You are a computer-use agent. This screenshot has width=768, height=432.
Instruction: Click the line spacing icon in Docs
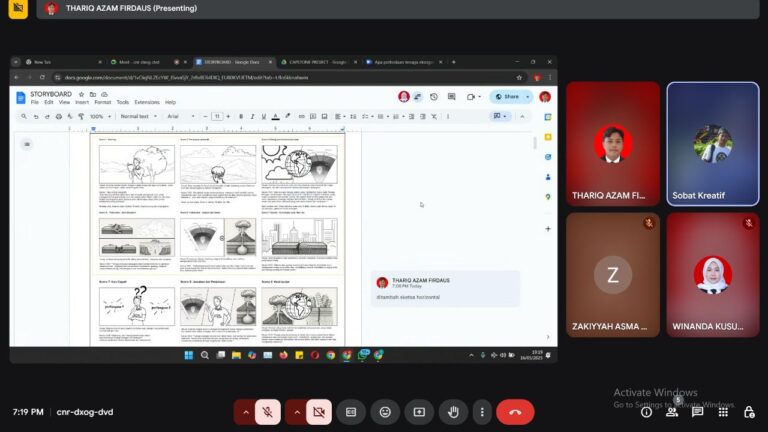click(353, 117)
